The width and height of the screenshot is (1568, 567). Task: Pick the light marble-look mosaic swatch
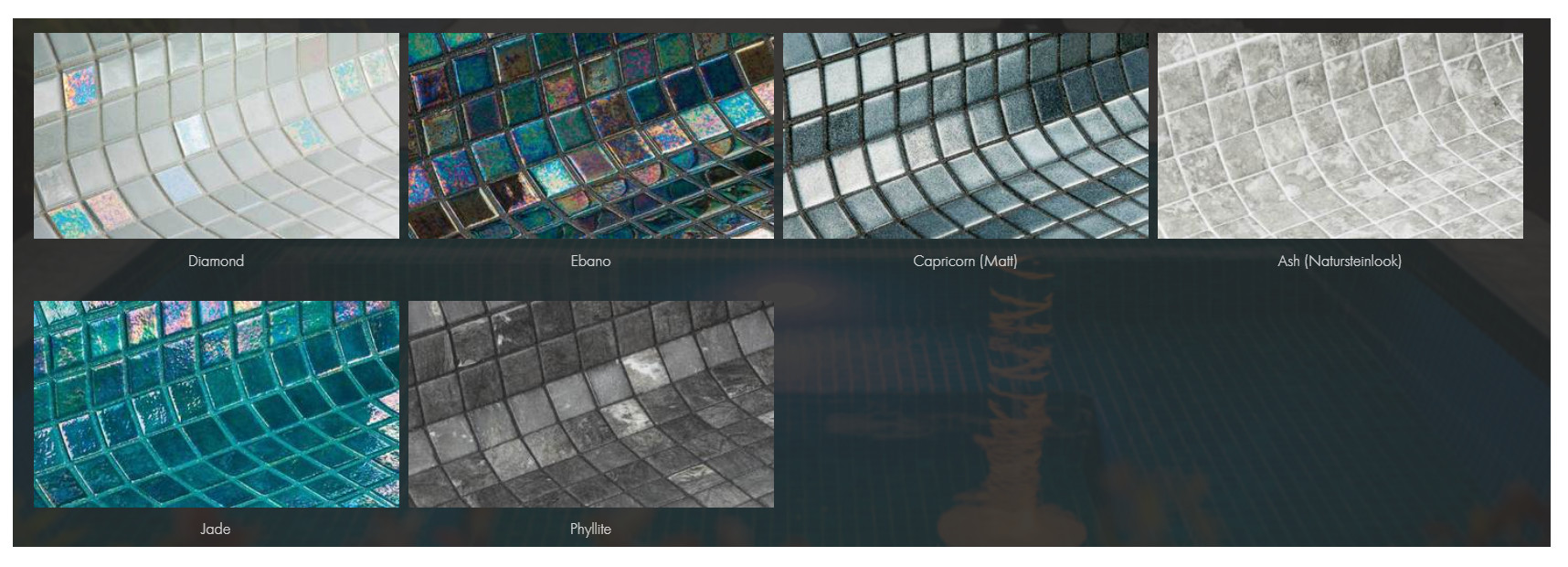point(1340,136)
